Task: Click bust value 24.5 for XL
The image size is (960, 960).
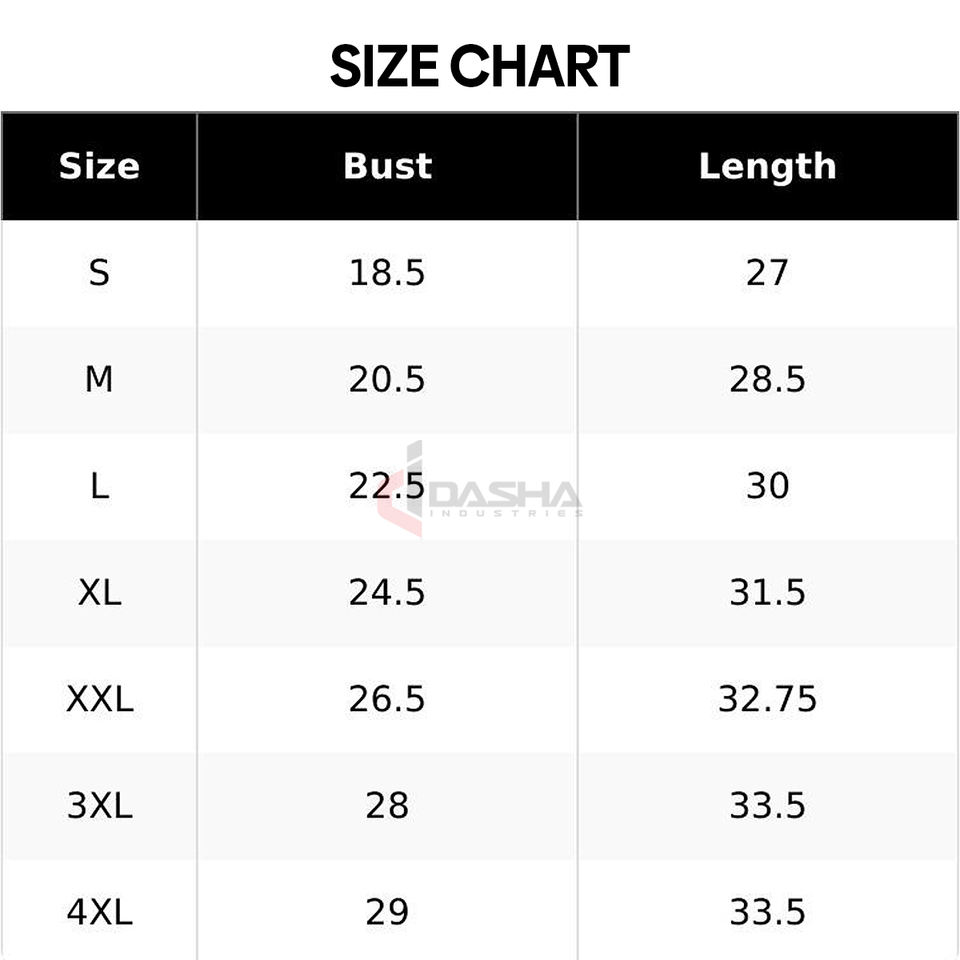Action: 387,593
